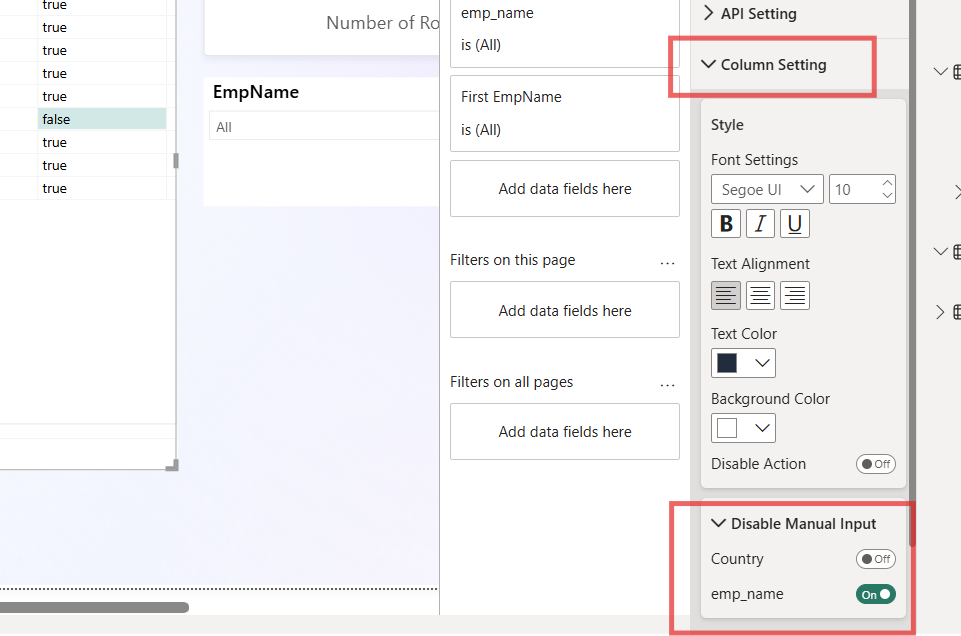This screenshot has height=636, width=961.
Task: Click the EmpName slicer All input box
Action: (324, 127)
